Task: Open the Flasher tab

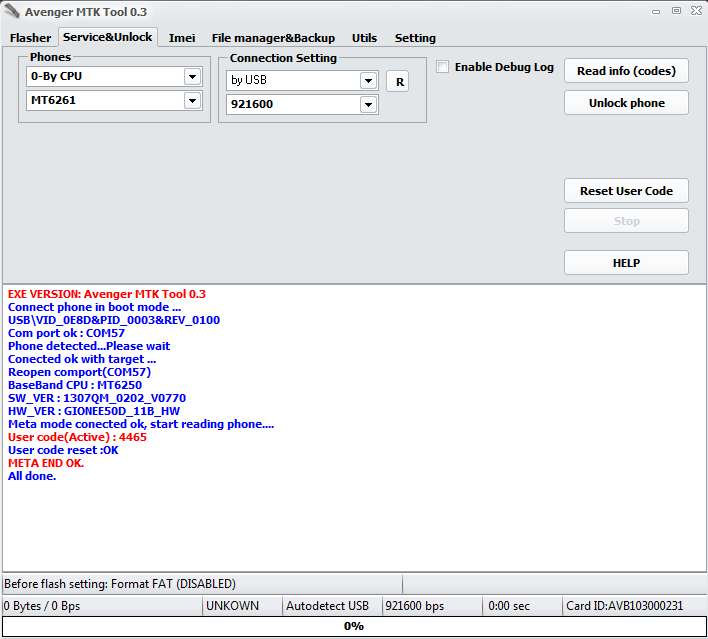Action: click(x=30, y=38)
